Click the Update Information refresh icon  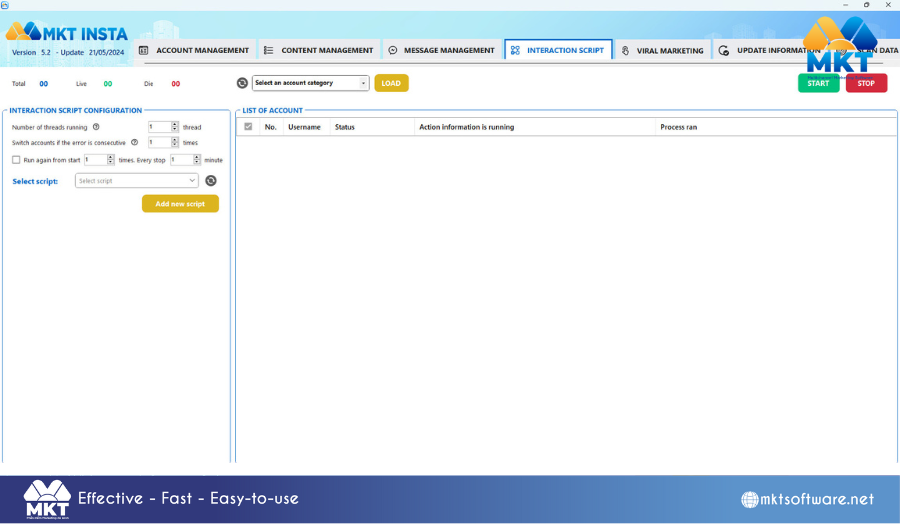tap(724, 51)
